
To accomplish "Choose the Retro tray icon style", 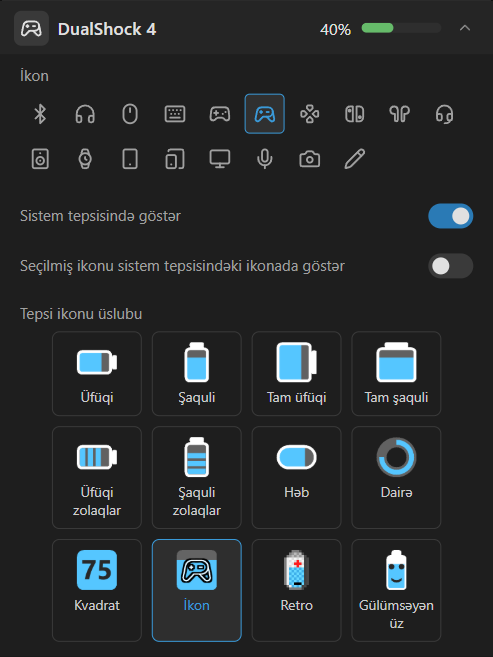I will click(297, 590).
